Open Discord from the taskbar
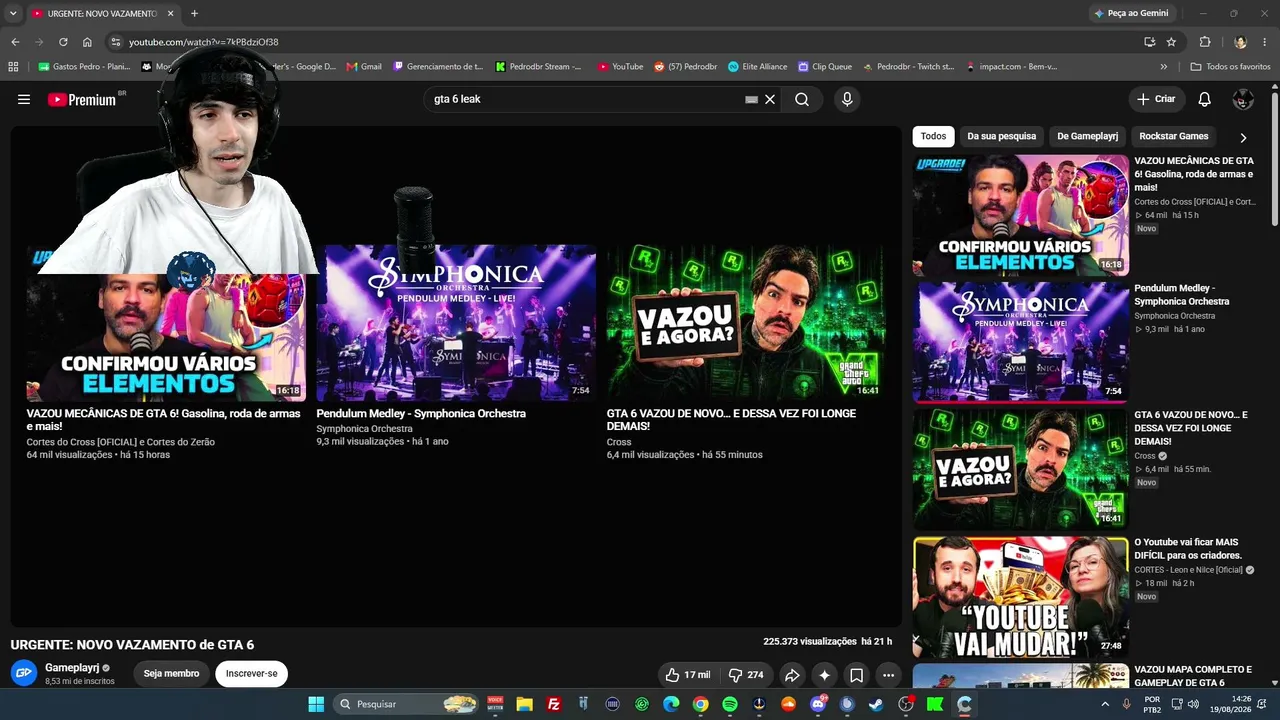The width and height of the screenshot is (1280, 720). (818, 704)
